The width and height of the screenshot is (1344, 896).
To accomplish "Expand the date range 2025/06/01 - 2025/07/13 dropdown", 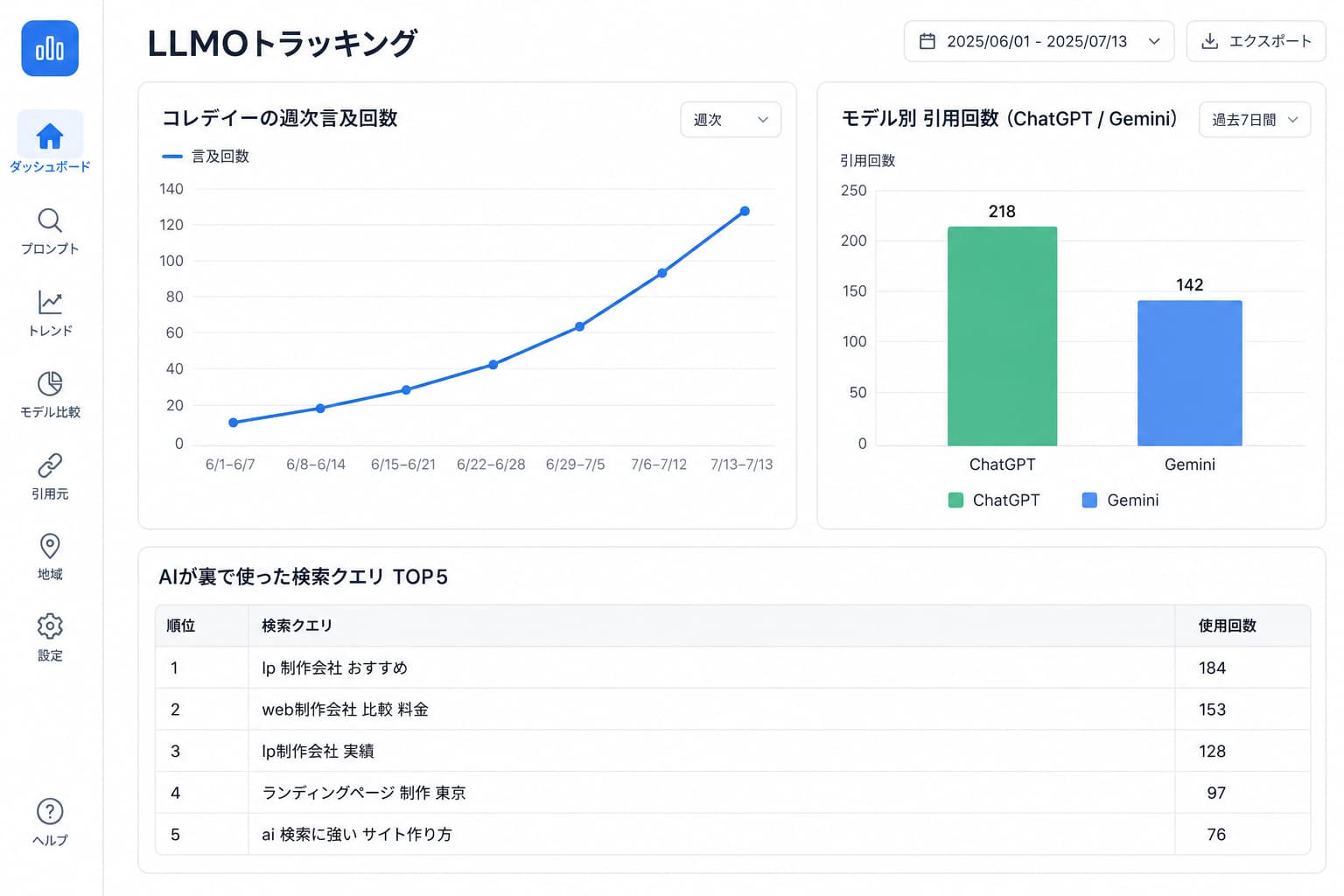I will (x=1039, y=41).
